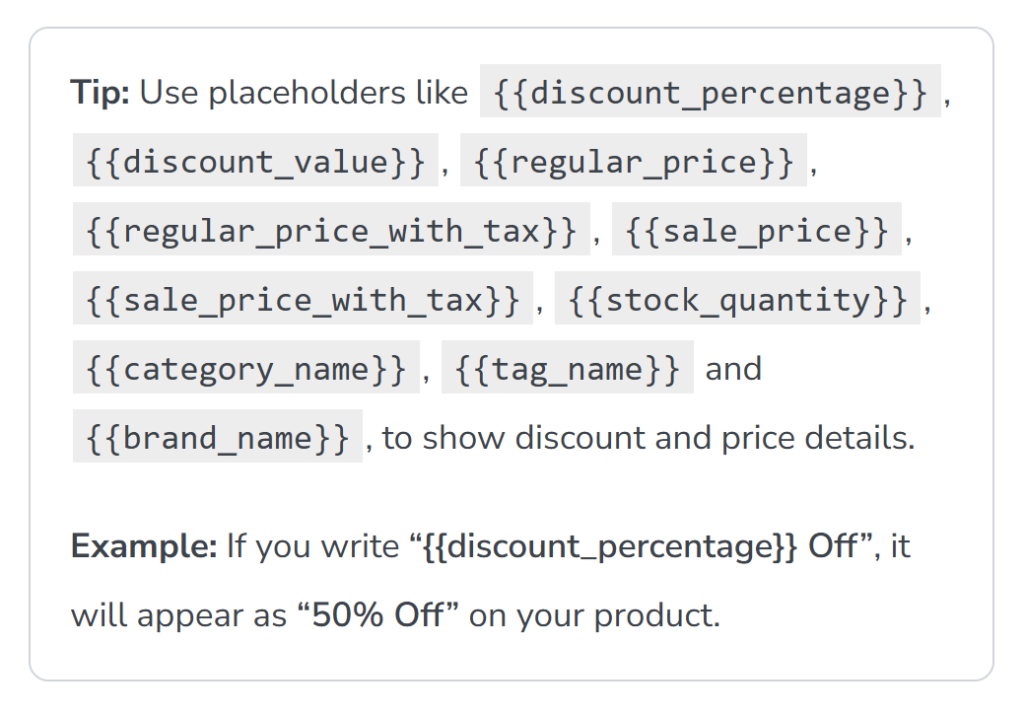Screen dimensions: 1024x717
Task: Click the {{tag_name}} placeholder tag
Action: 567,369
